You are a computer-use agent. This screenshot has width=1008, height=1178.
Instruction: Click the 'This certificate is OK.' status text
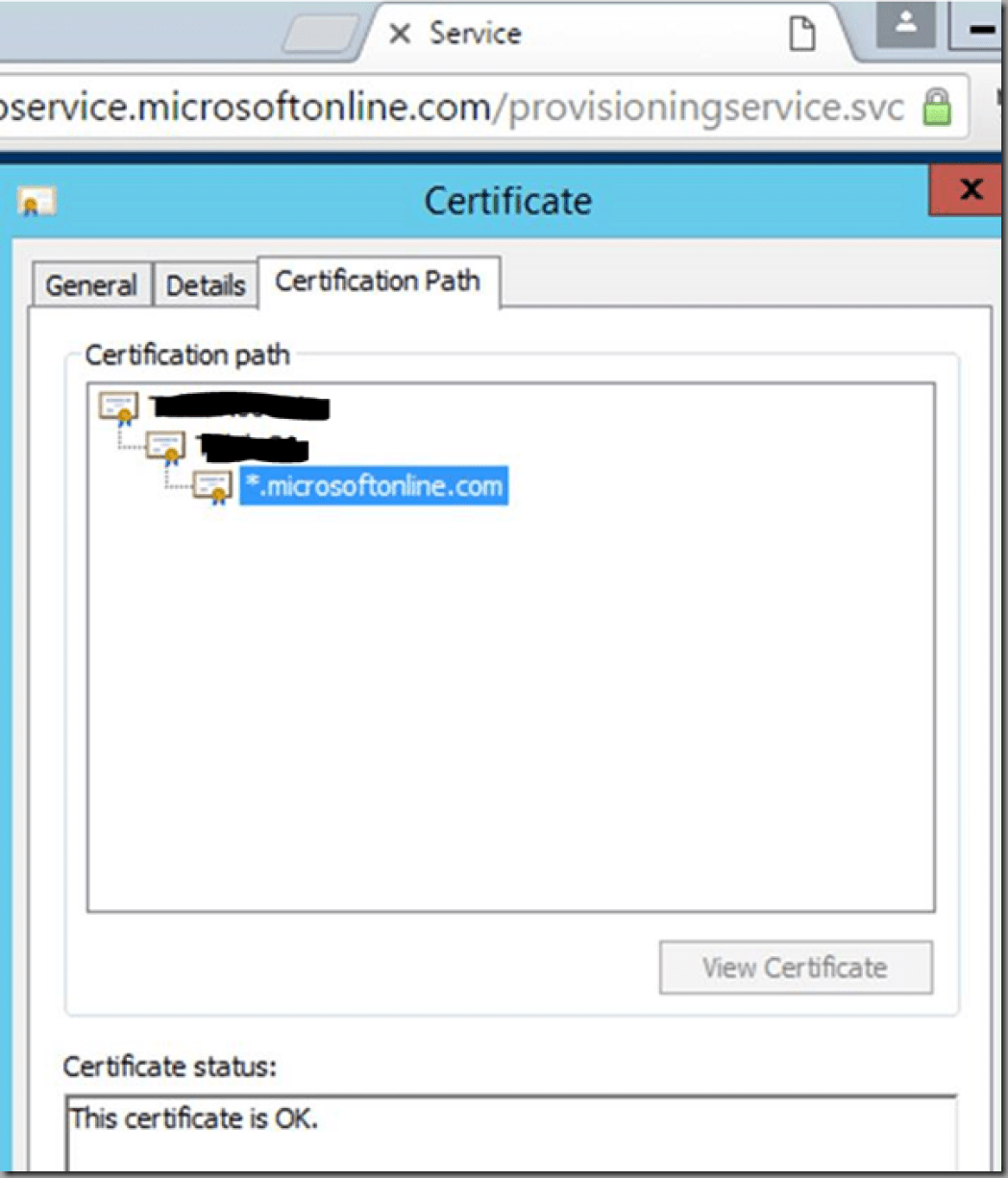tap(194, 1117)
